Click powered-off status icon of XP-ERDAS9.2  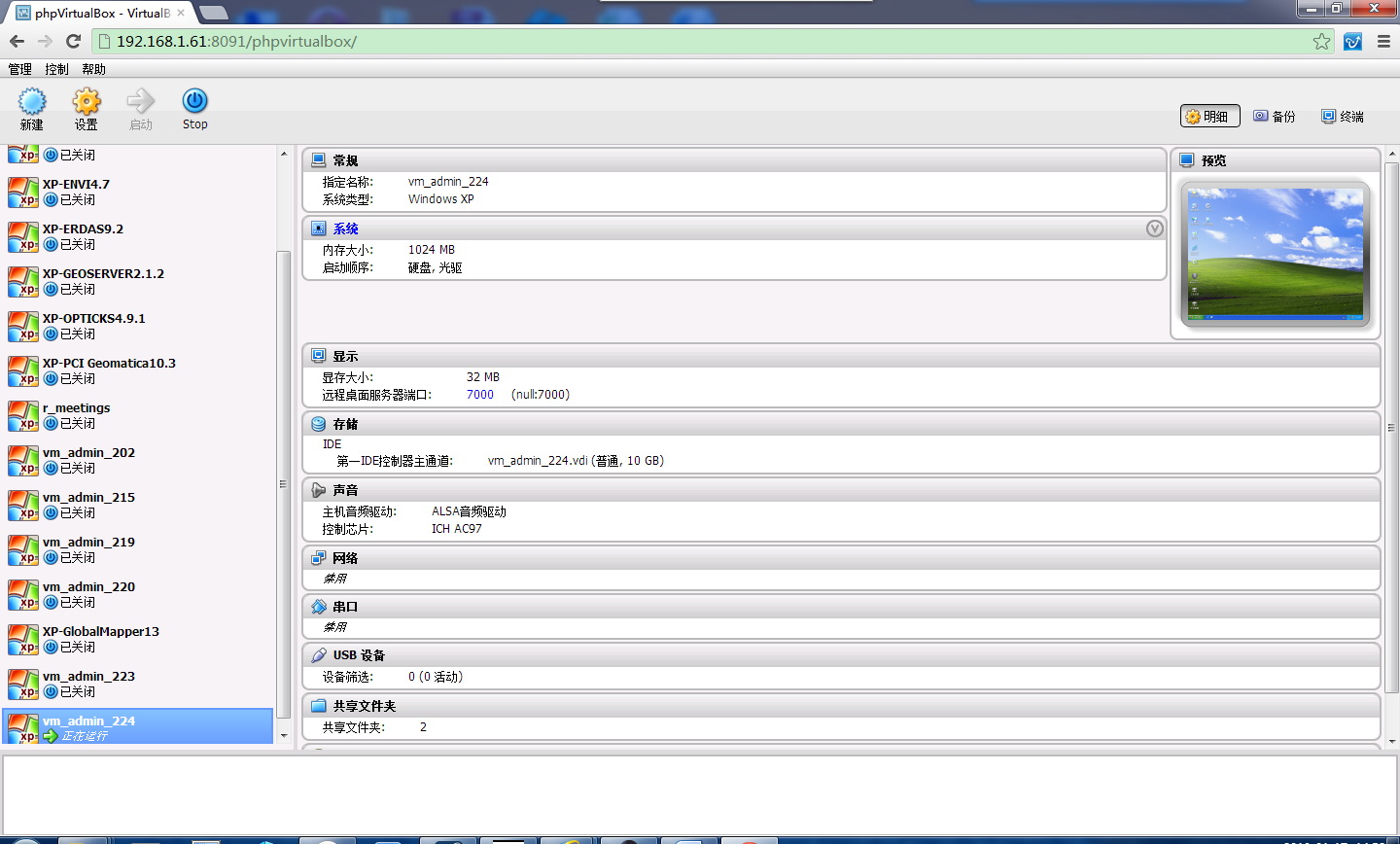51,245
